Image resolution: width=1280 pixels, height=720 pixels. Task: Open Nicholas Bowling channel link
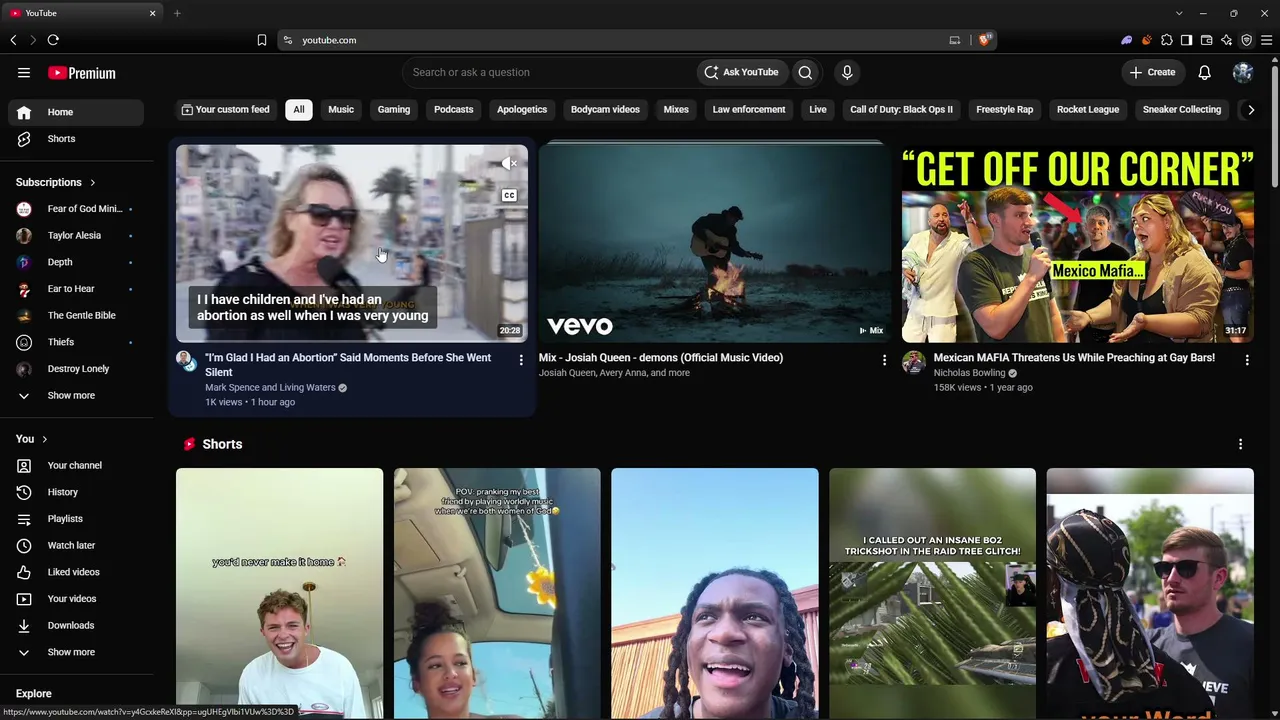969,373
